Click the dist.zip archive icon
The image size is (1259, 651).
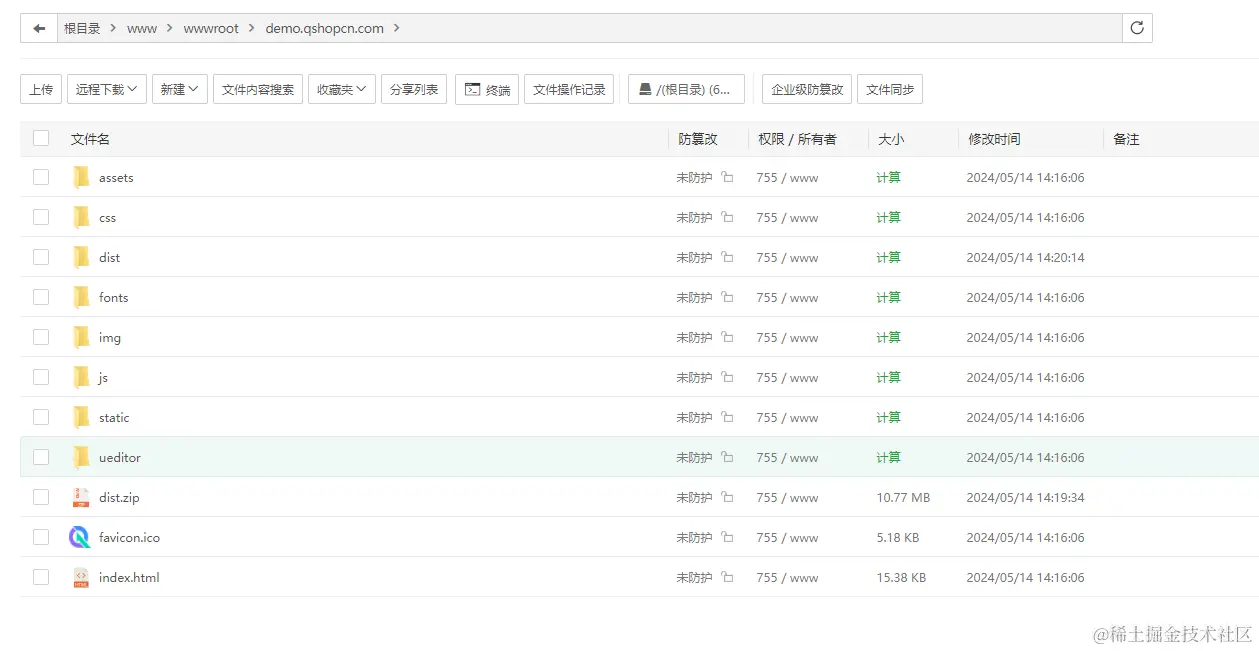pos(81,496)
